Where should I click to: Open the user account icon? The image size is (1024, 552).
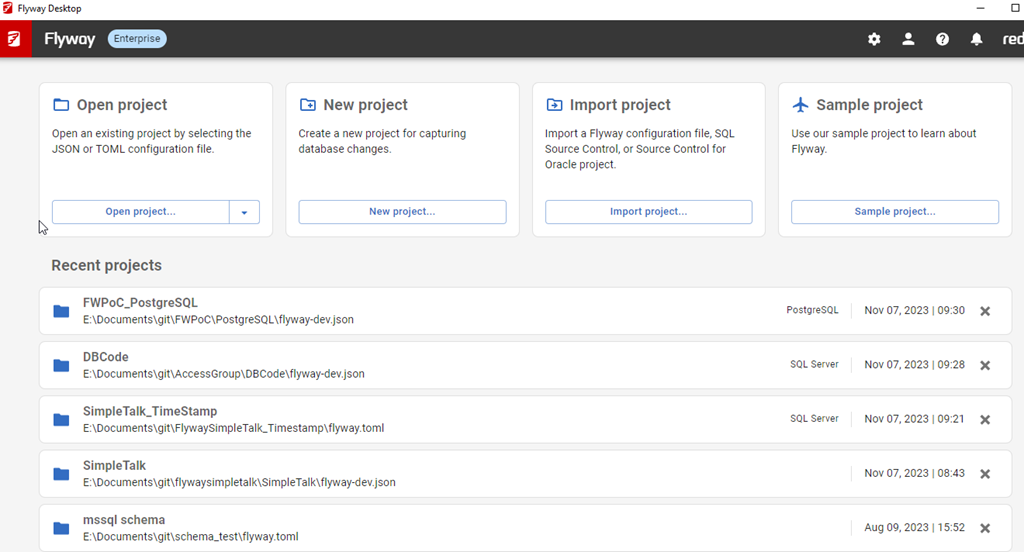(x=908, y=39)
